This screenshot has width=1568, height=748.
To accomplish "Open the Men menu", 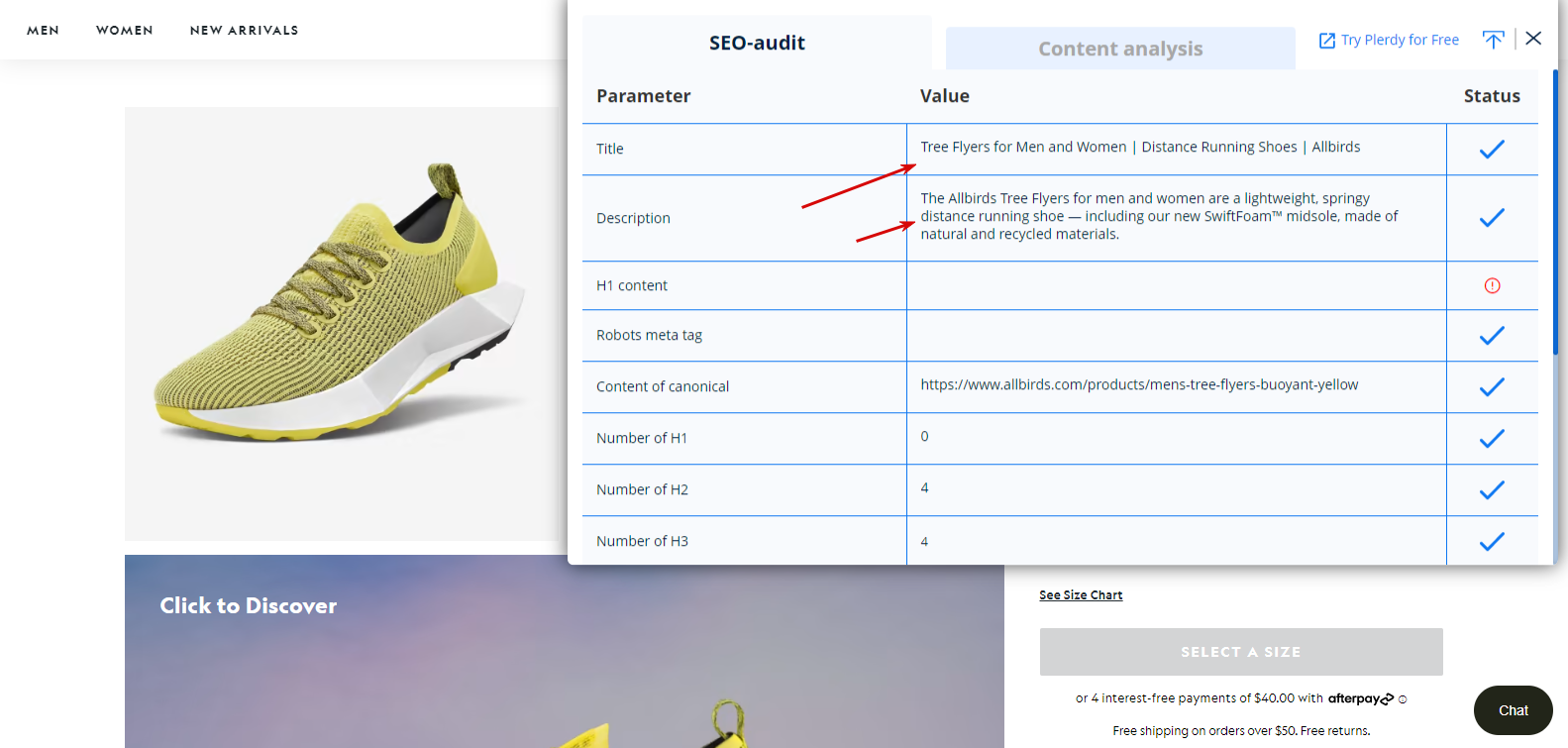I will [43, 31].
